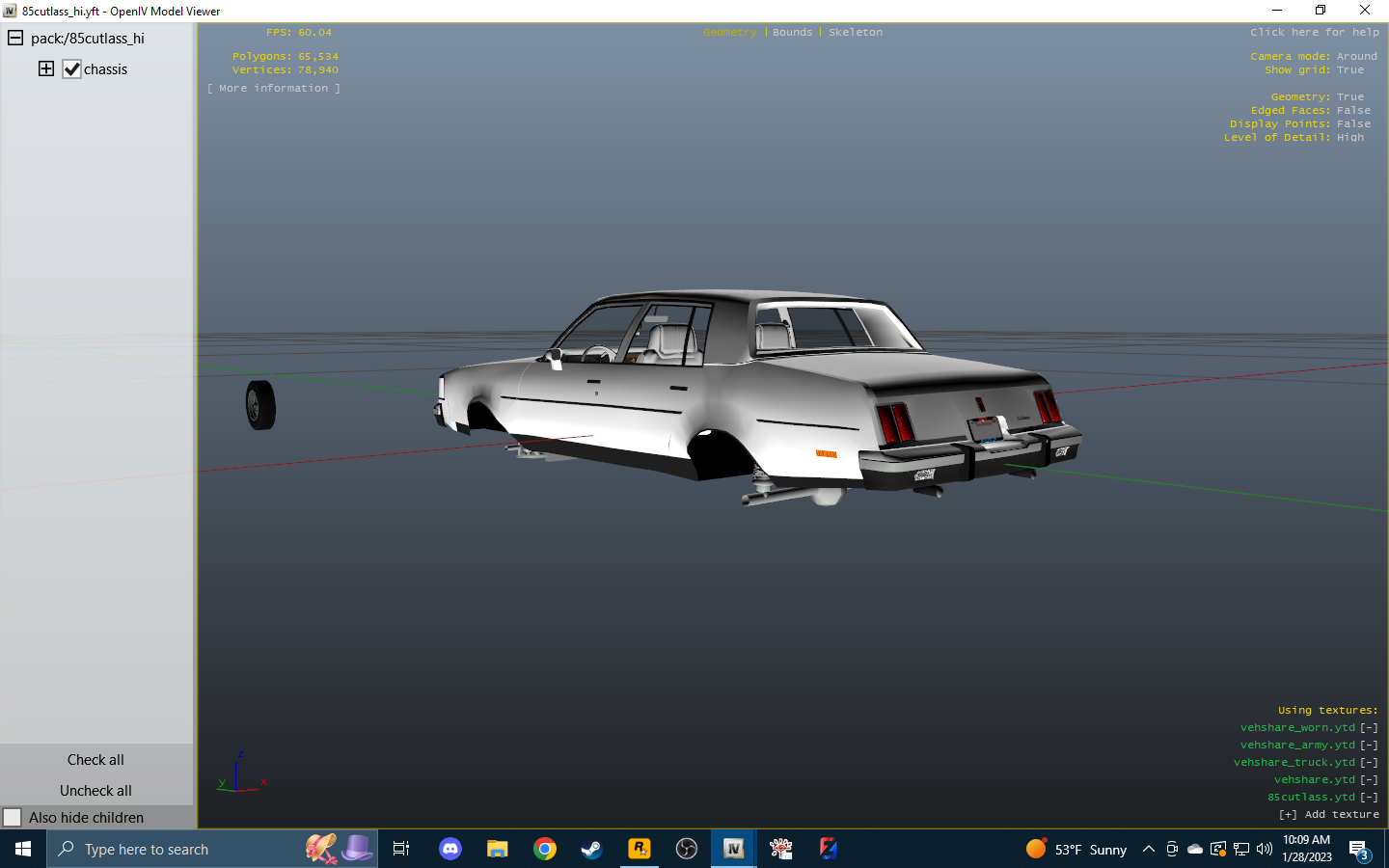Open Rockstar Games Launcher taskbar icon

click(x=639, y=849)
